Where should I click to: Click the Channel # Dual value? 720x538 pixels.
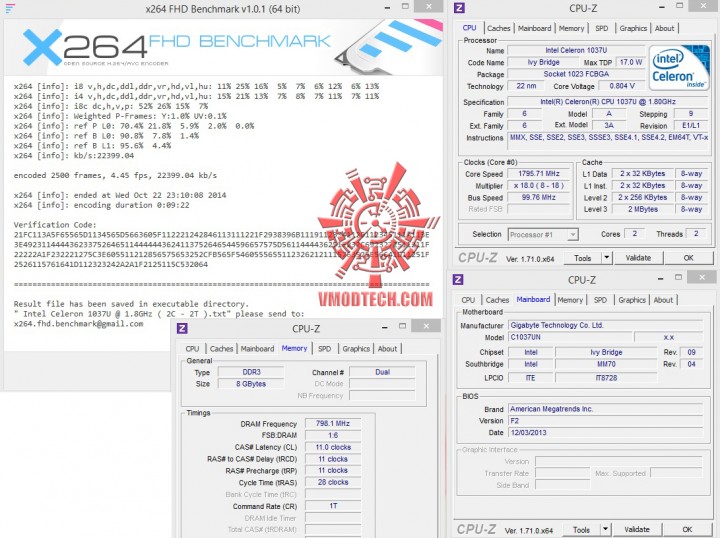tap(382, 372)
